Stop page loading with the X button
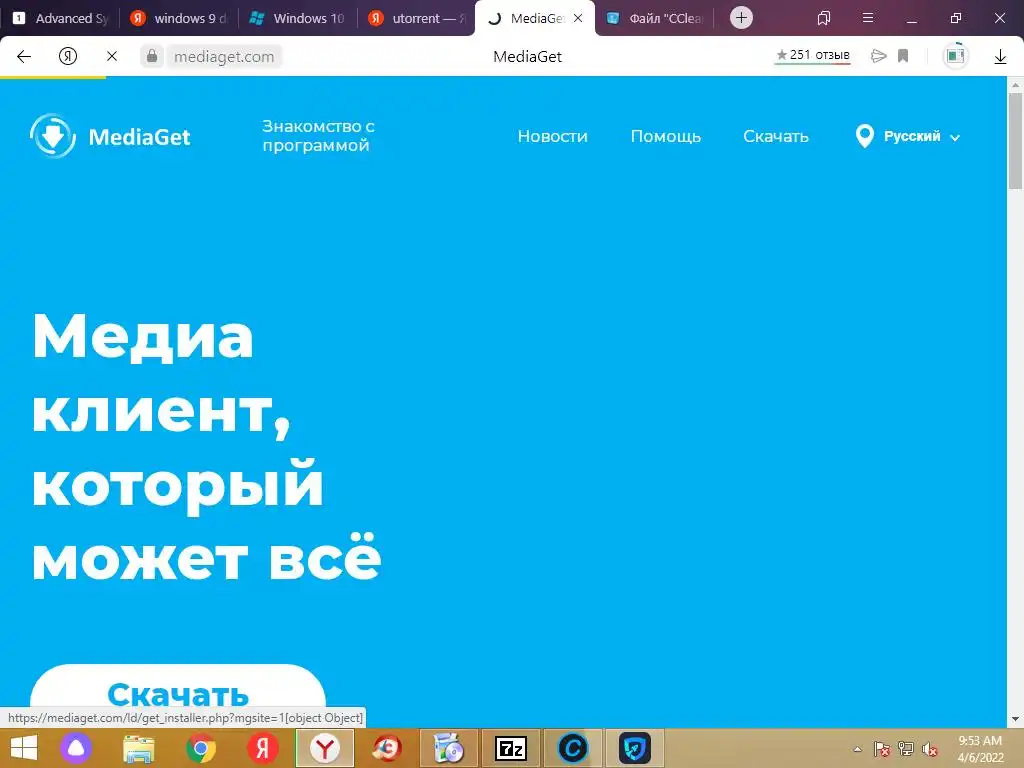 coord(112,56)
